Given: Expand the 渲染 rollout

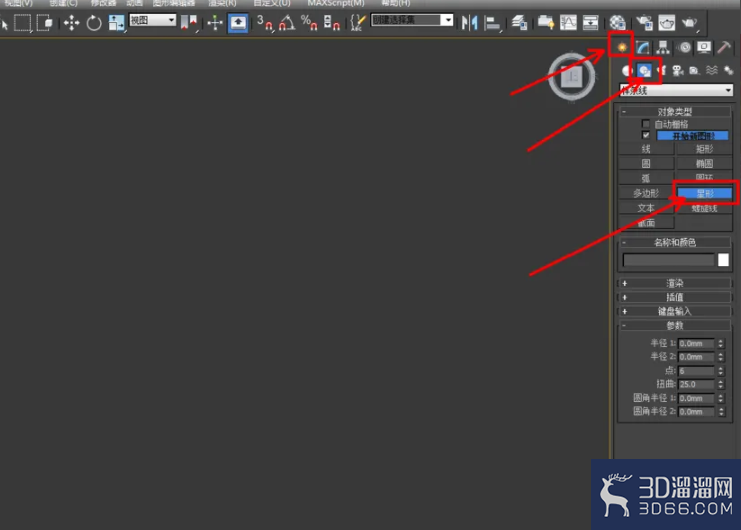Looking at the screenshot, I should 676,283.
